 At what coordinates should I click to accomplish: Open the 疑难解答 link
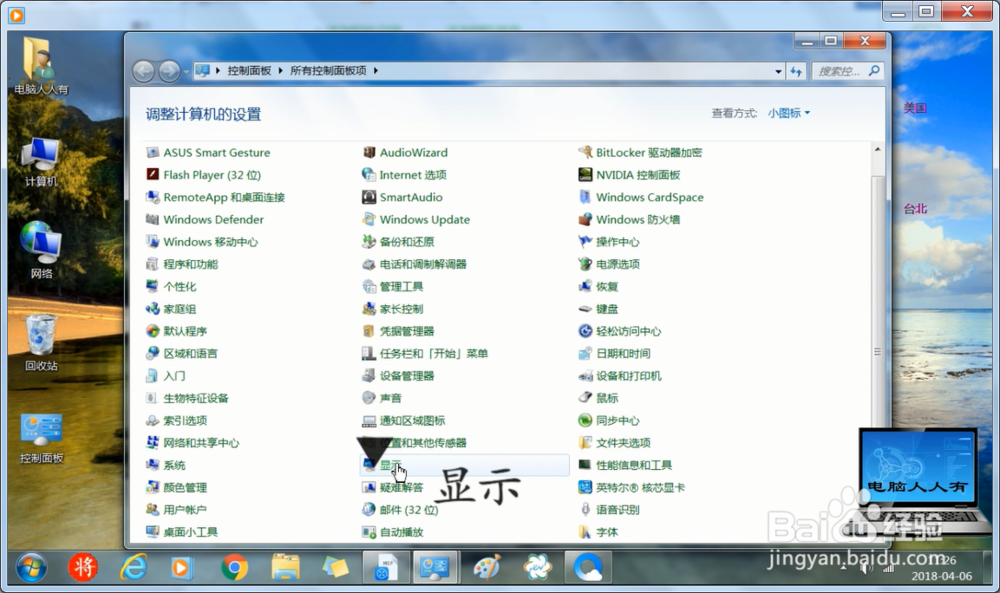point(402,487)
